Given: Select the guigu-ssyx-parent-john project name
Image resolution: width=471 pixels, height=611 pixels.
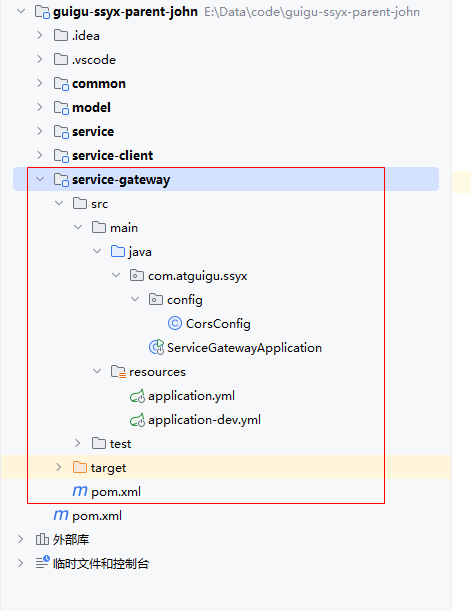Looking at the screenshot, I should 125,12.
